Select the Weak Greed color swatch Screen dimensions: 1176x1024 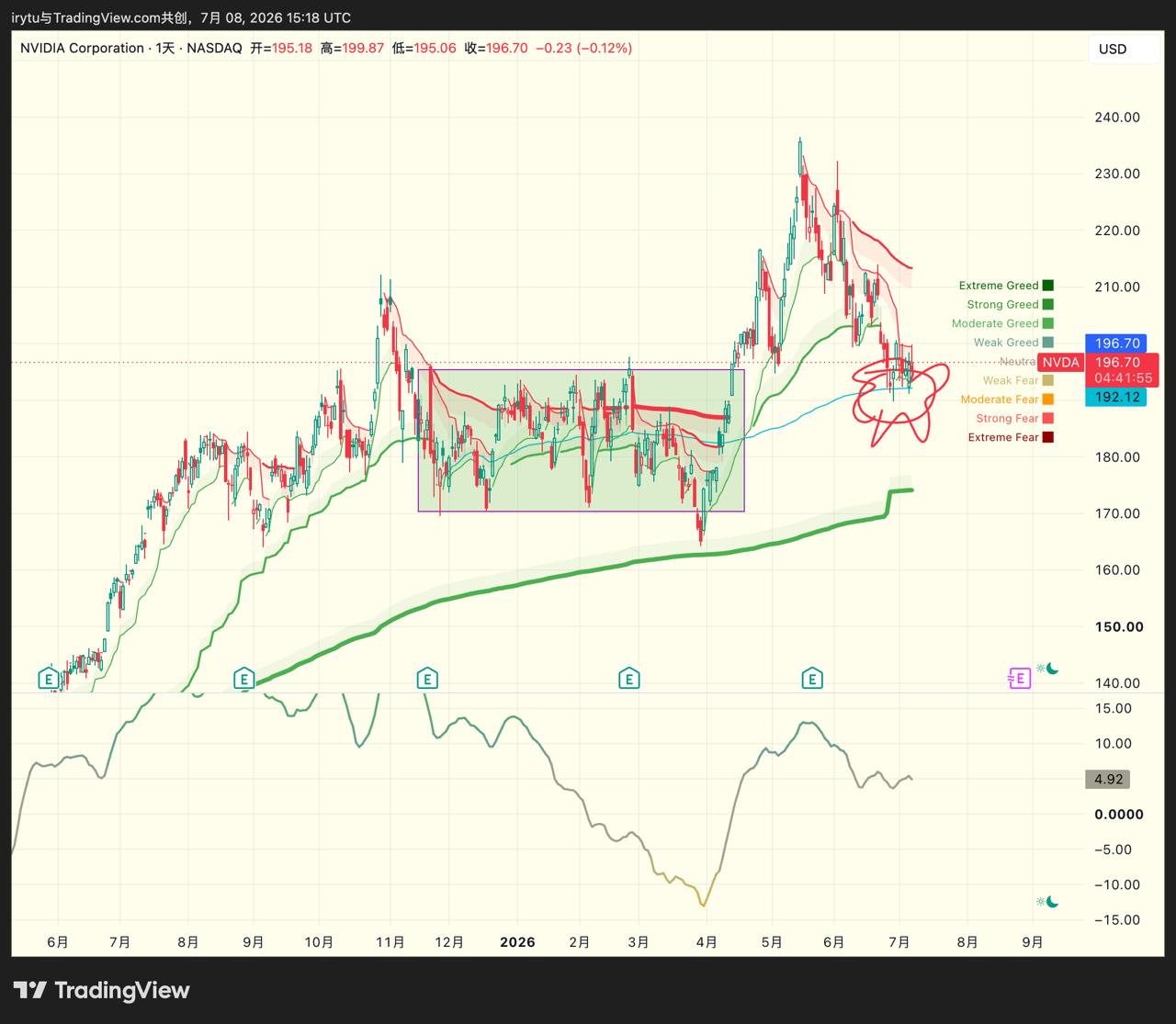[x=1048, y=343]
